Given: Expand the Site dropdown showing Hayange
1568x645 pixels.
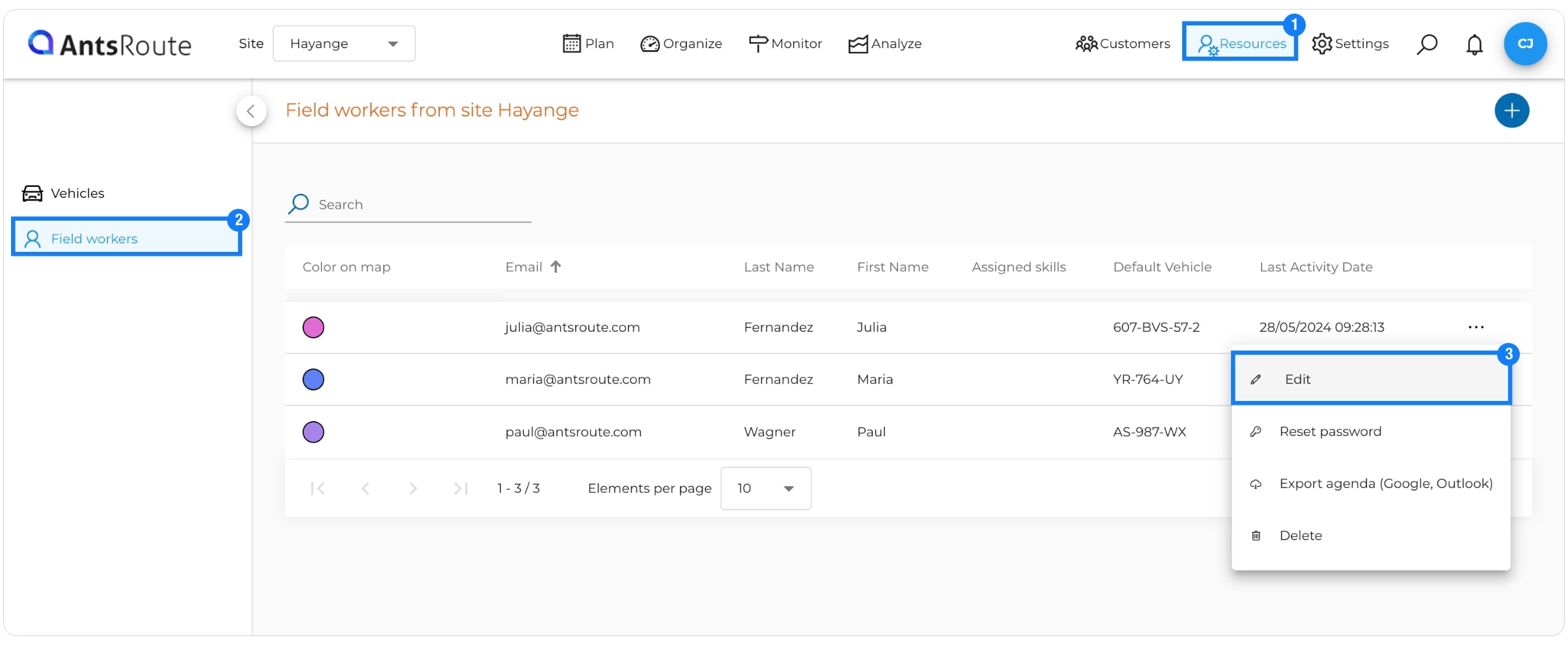Looking at the screenshot, I should coord(344,44).
